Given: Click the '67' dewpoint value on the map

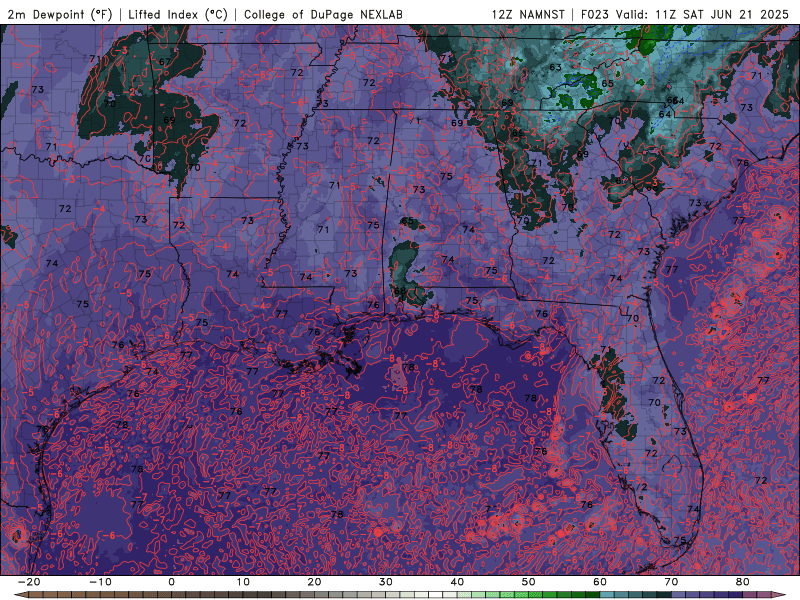Looking at the screenshot, I should [x=165, y=62].
